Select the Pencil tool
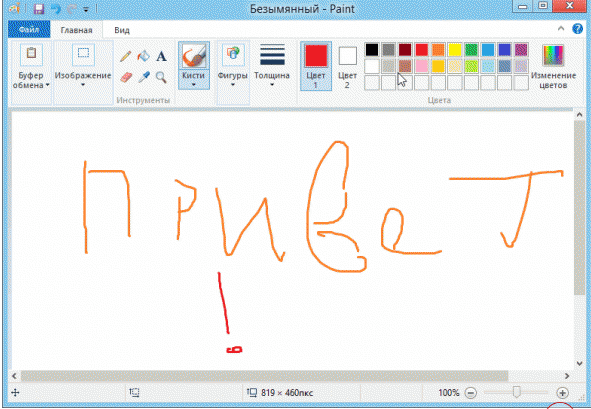 [x=126, y=56]
